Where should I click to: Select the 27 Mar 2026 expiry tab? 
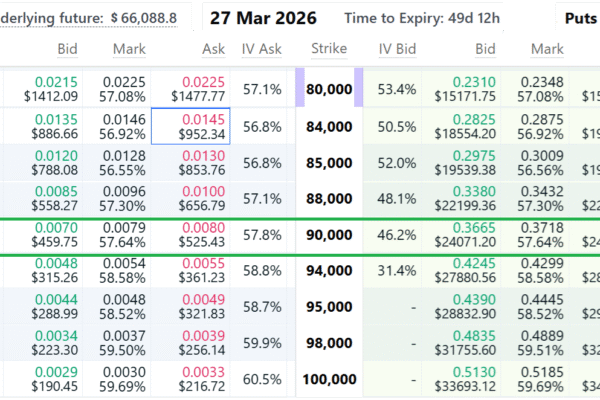click(265, 19)
